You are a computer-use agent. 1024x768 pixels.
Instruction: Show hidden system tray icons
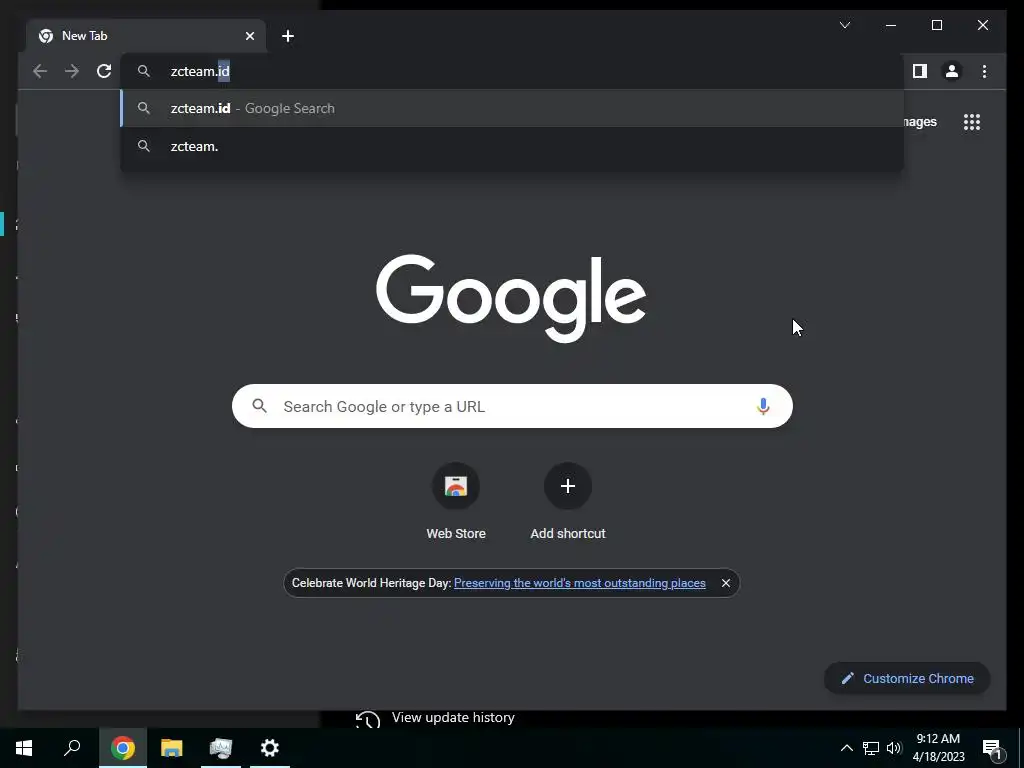846,748
